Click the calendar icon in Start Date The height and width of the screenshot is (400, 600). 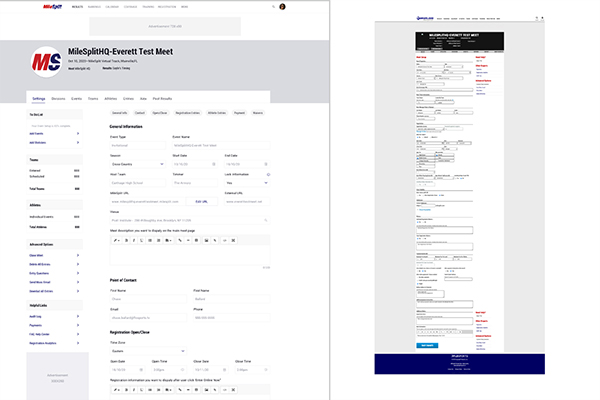pyautogui.click(x=216, y=164)
